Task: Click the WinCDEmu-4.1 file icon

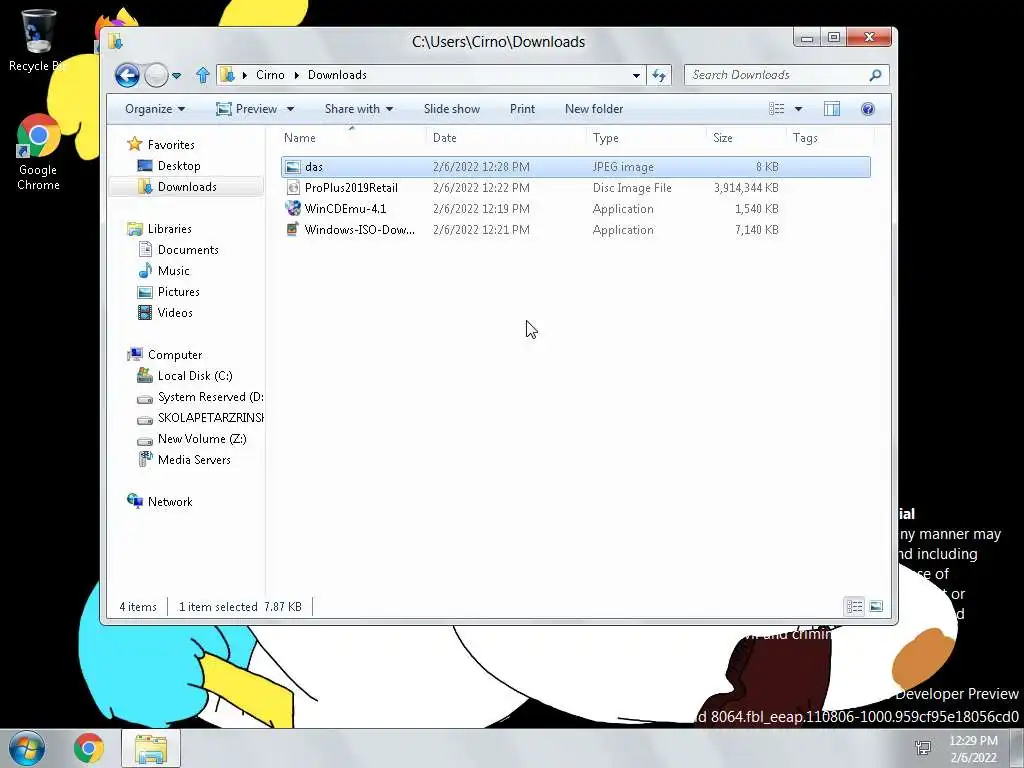Action: pos(293,209)
